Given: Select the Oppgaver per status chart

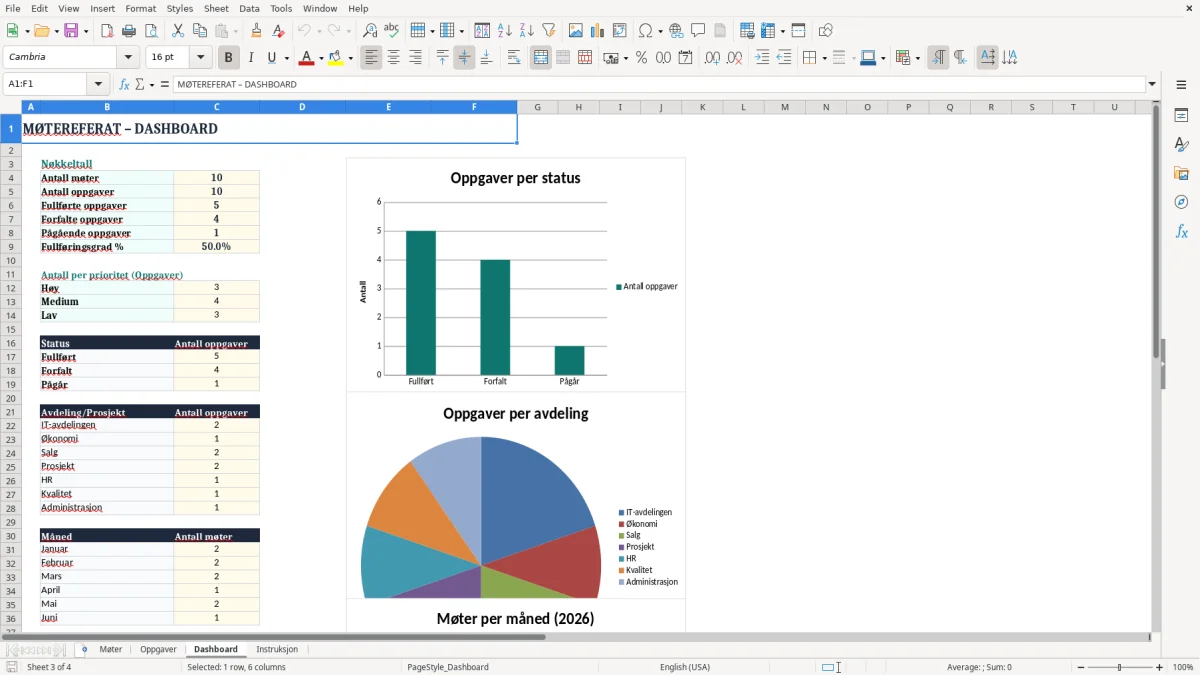Looking at the screenshot, I should point(516,274).
